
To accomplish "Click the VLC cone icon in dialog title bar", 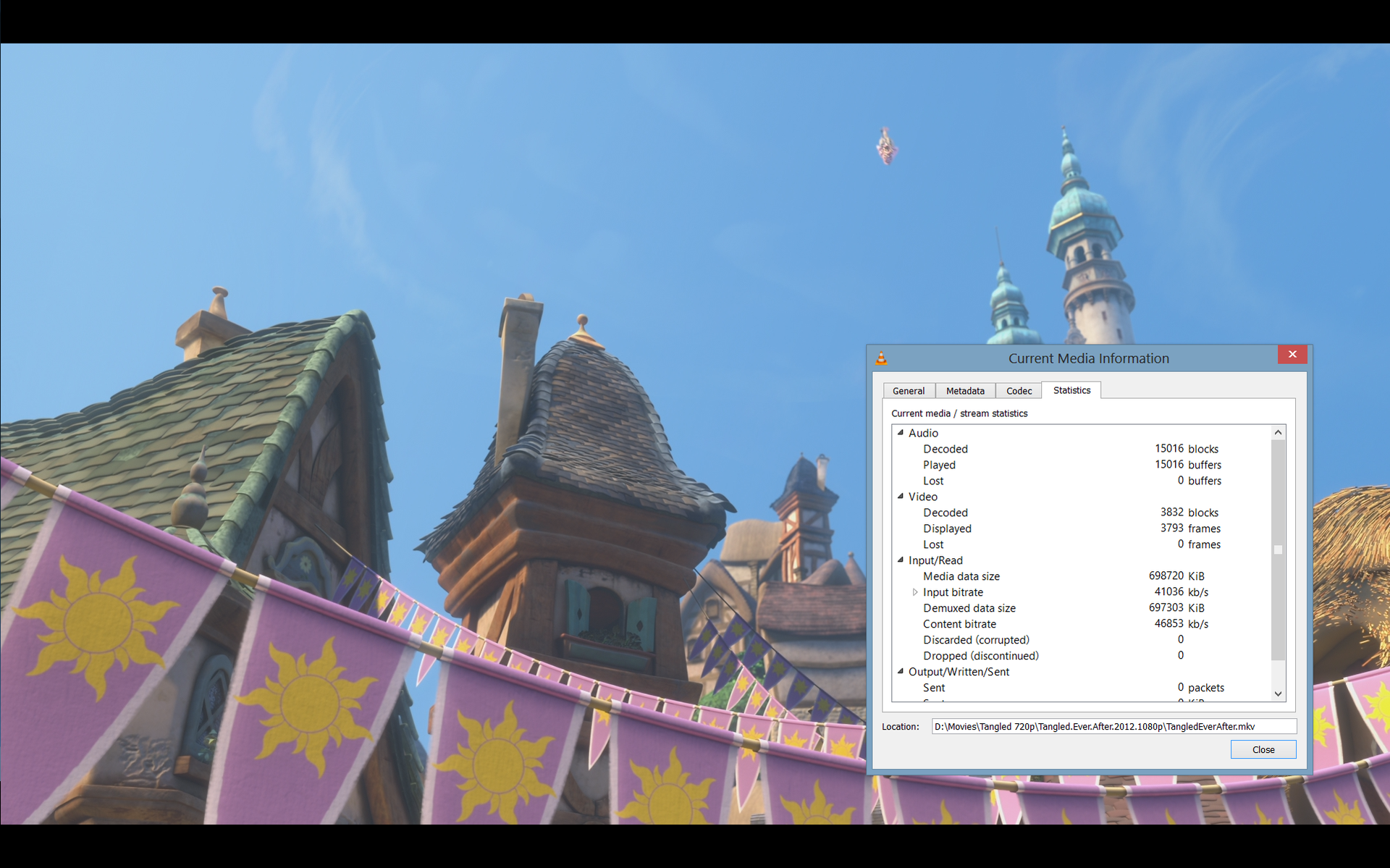I will 881,358.
